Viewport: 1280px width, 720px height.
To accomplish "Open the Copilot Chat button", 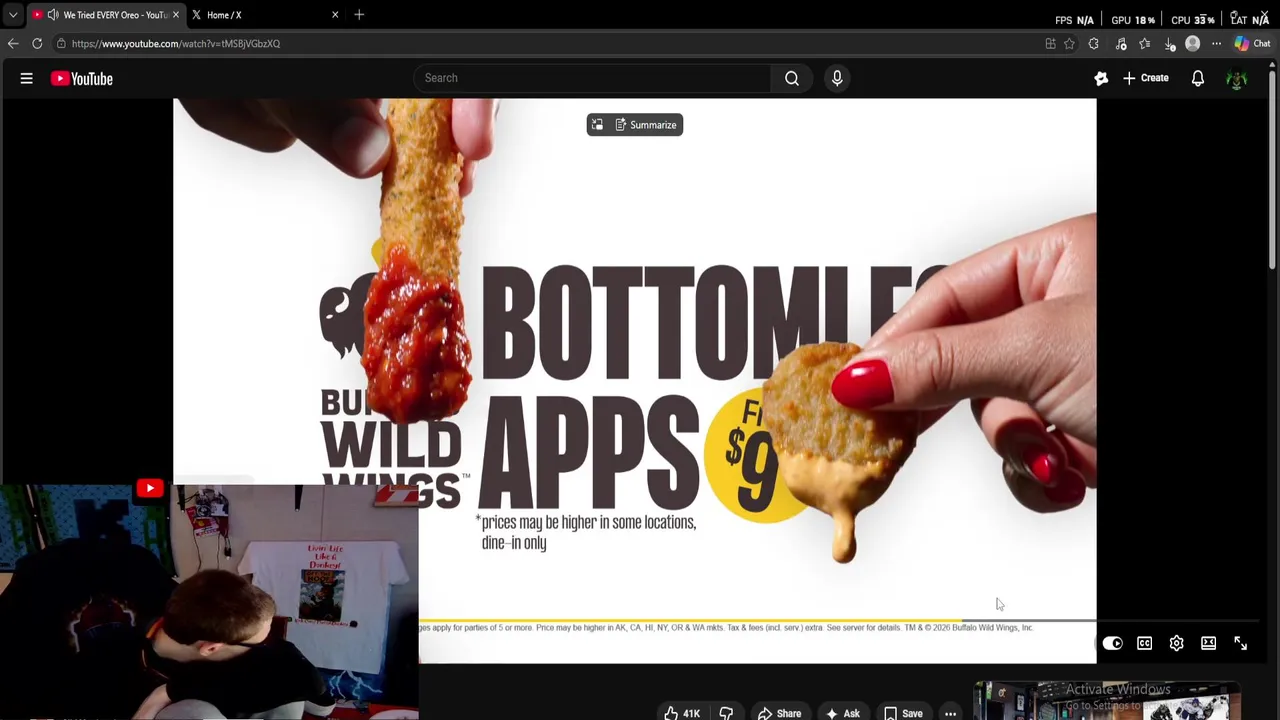I will [1252, 43].
